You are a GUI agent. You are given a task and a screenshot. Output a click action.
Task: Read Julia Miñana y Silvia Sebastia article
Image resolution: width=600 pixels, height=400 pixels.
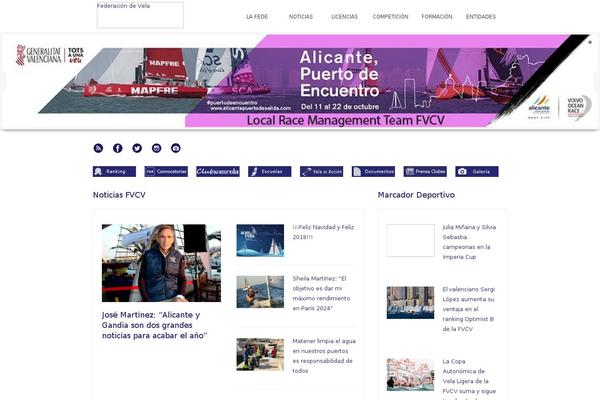469,242
